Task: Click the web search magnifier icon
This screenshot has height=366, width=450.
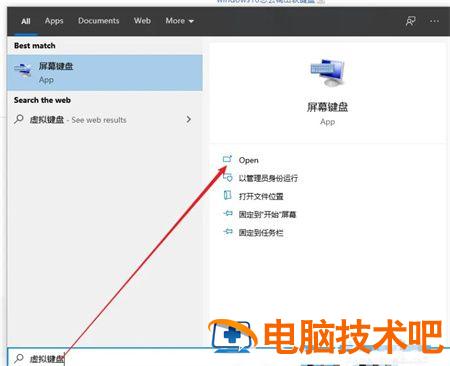Action: click(19, 119)
